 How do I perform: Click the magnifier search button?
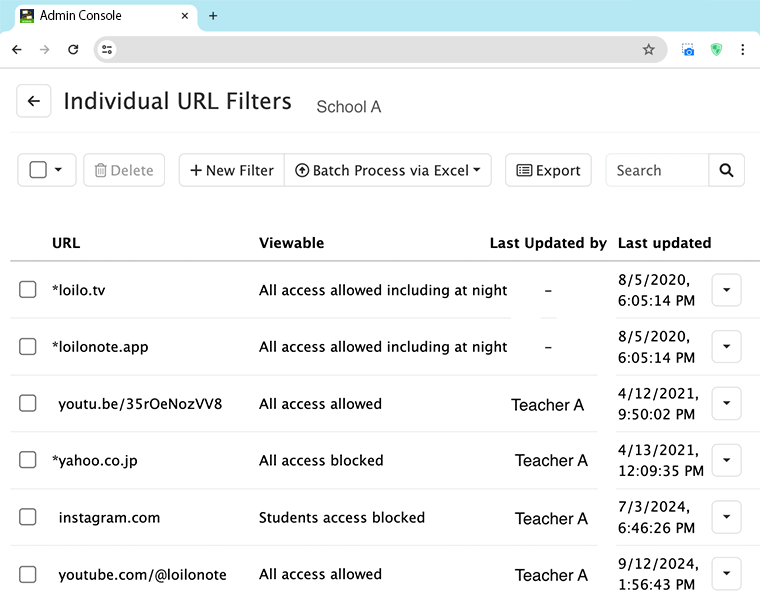pos(726,170)
